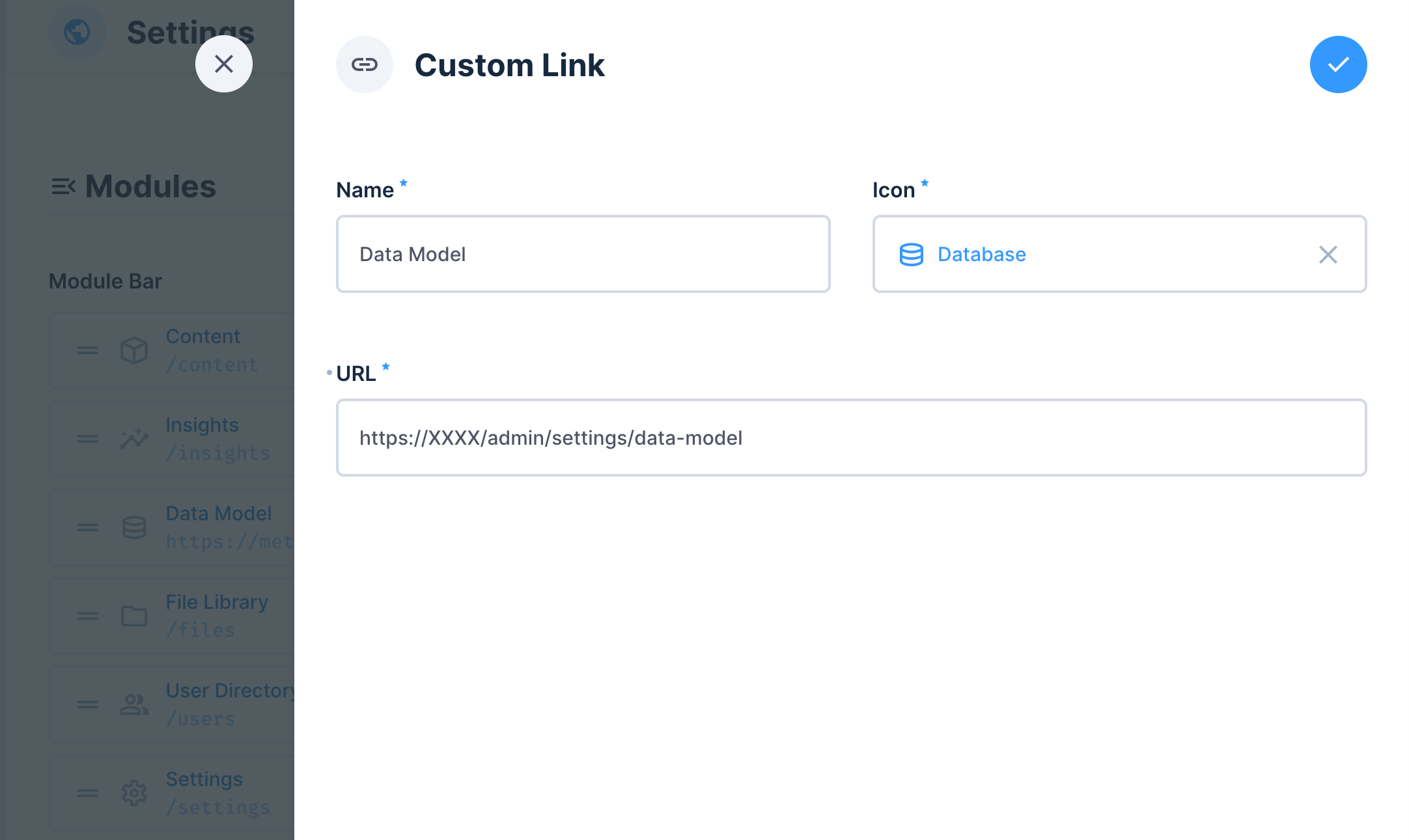The image size is (1409, 840).
Task: Select the Data Model database icon in sidebar
Action: tap(133, 527)
